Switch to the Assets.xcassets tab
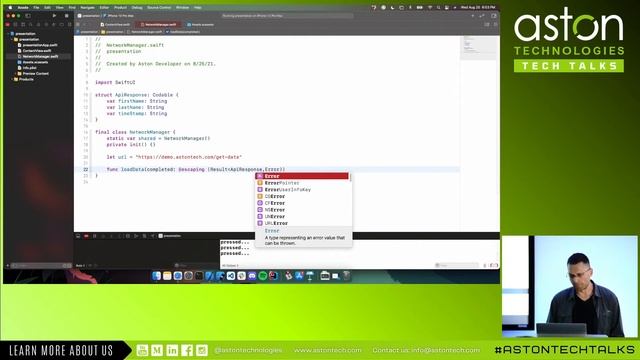The height and width of the screenshot is (360, 640). 200,24
